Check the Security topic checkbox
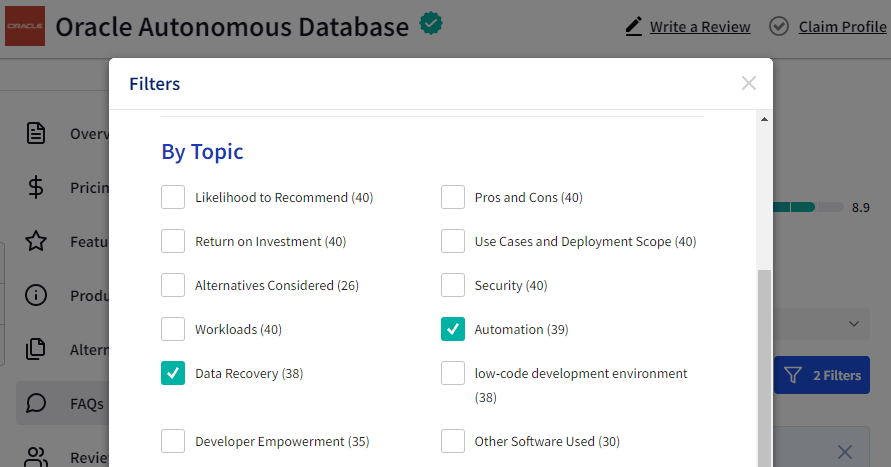Image resolution: width=891 pixels, height=467 pixels. (453, 285)
